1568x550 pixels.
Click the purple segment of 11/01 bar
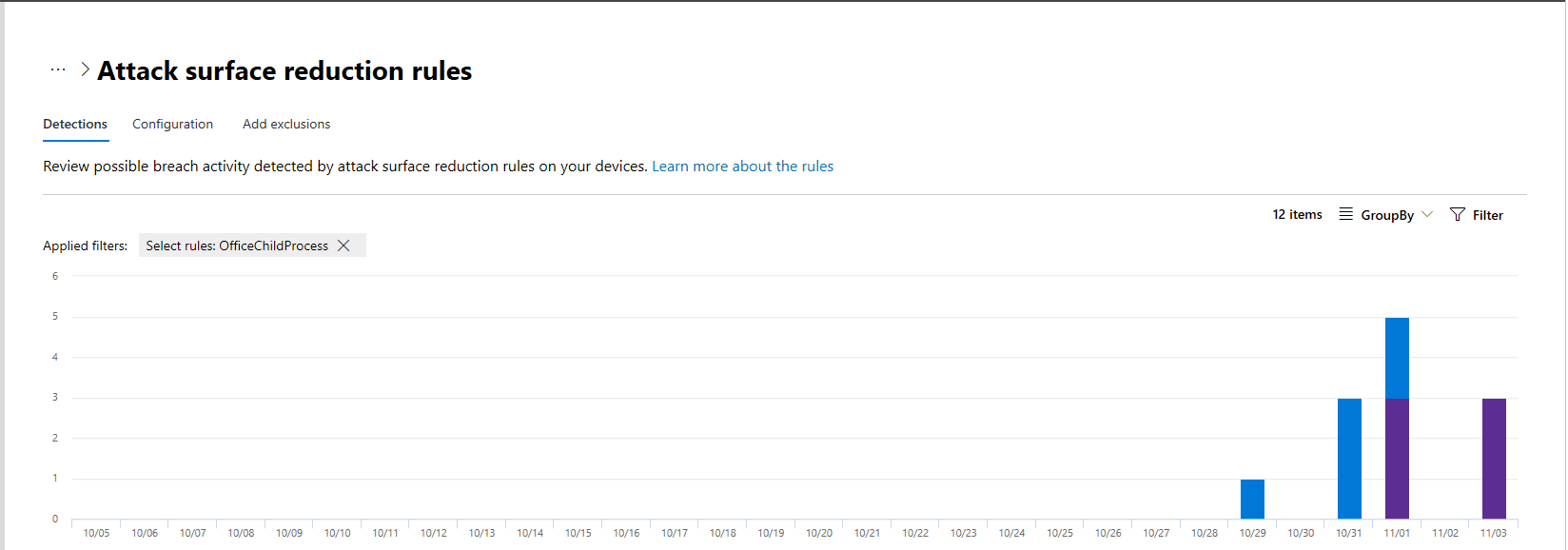1397,458
